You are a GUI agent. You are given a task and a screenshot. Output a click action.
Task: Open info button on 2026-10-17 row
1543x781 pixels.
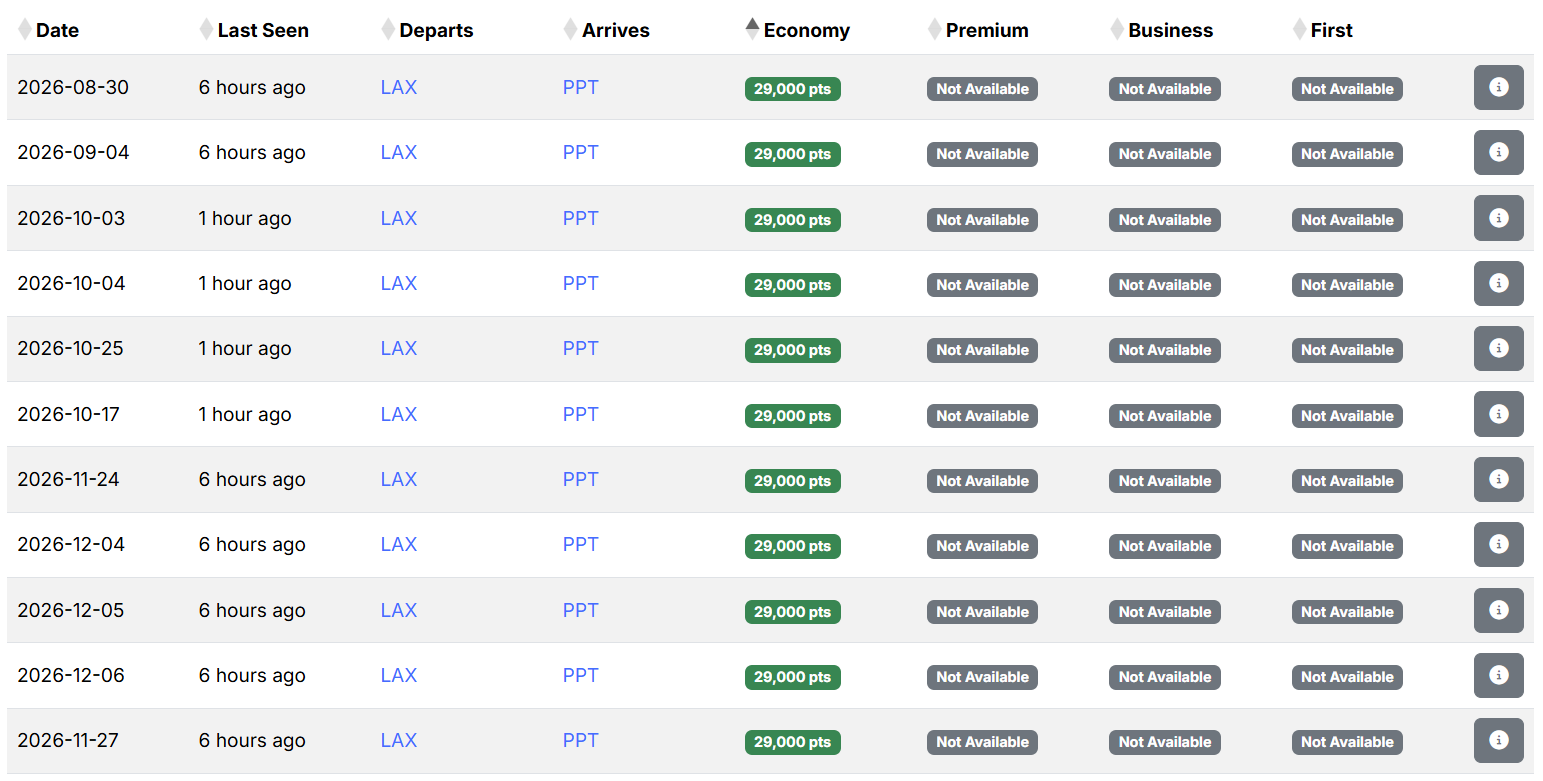1498,414
